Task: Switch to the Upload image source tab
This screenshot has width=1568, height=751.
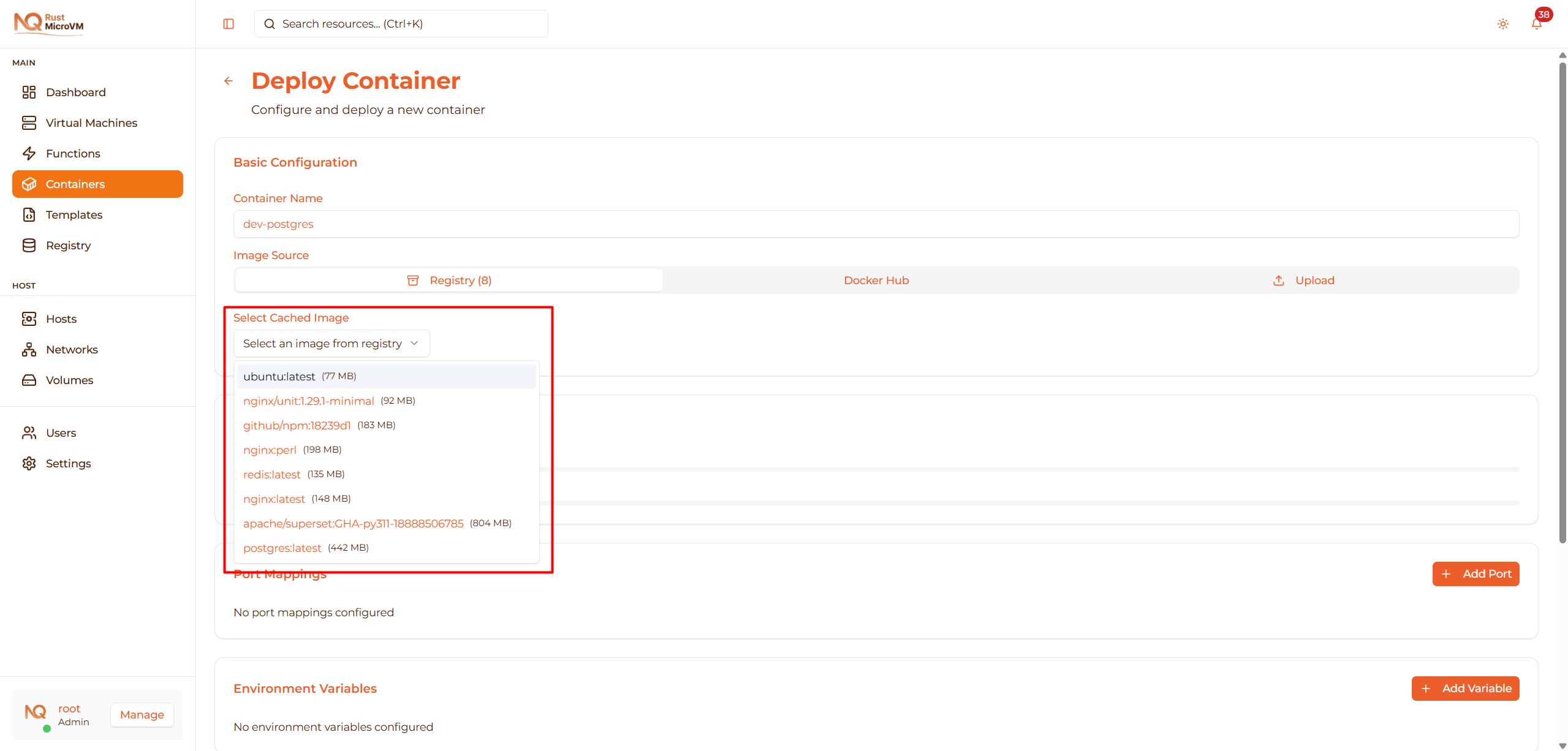Action: (1304, 280)
